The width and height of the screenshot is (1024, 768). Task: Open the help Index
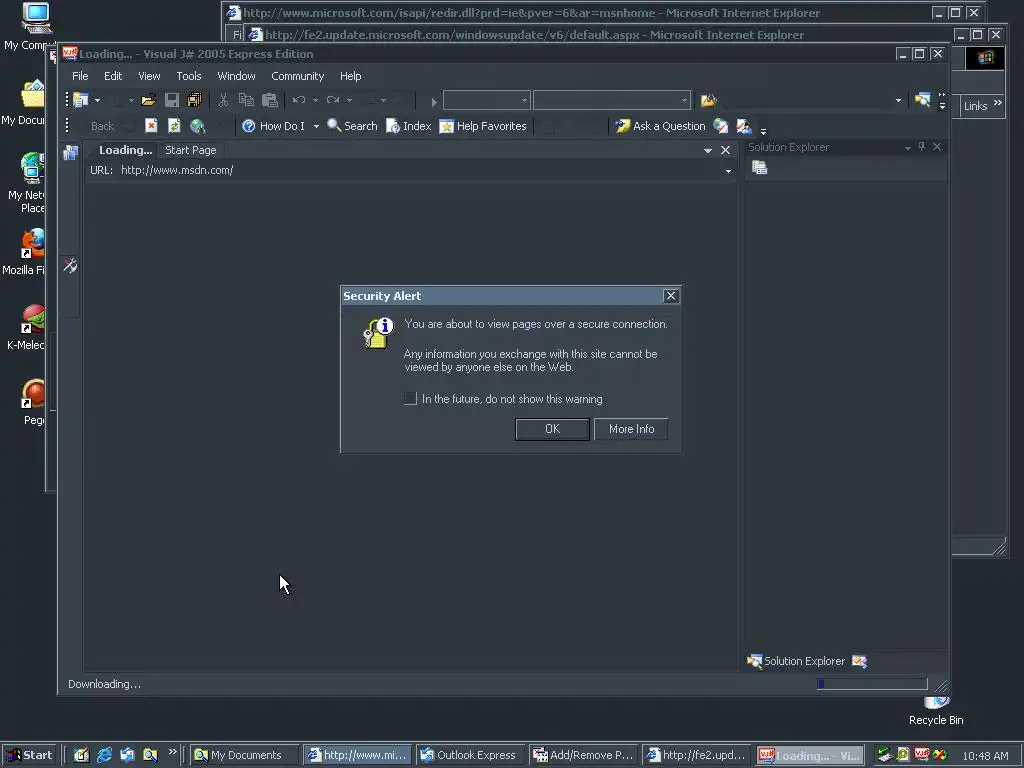point(409,126)
